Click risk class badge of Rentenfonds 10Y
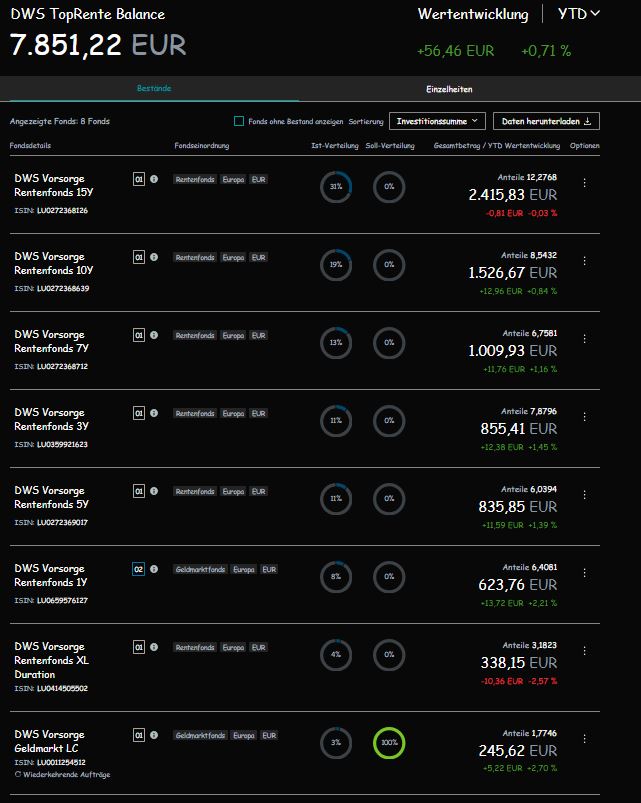 pyautogui.click(x=139, y=257)
